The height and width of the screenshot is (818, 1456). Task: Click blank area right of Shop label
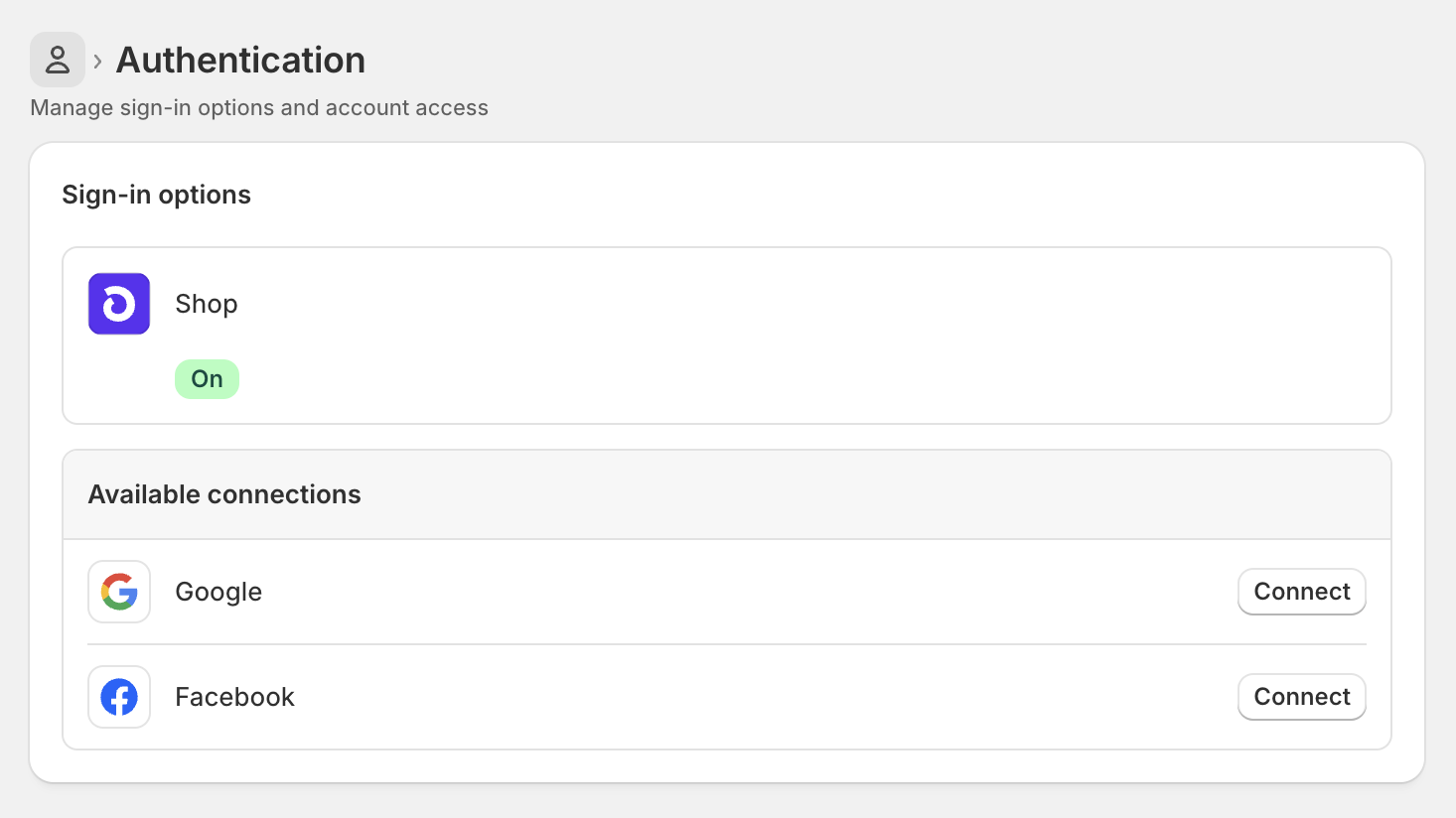795,304
